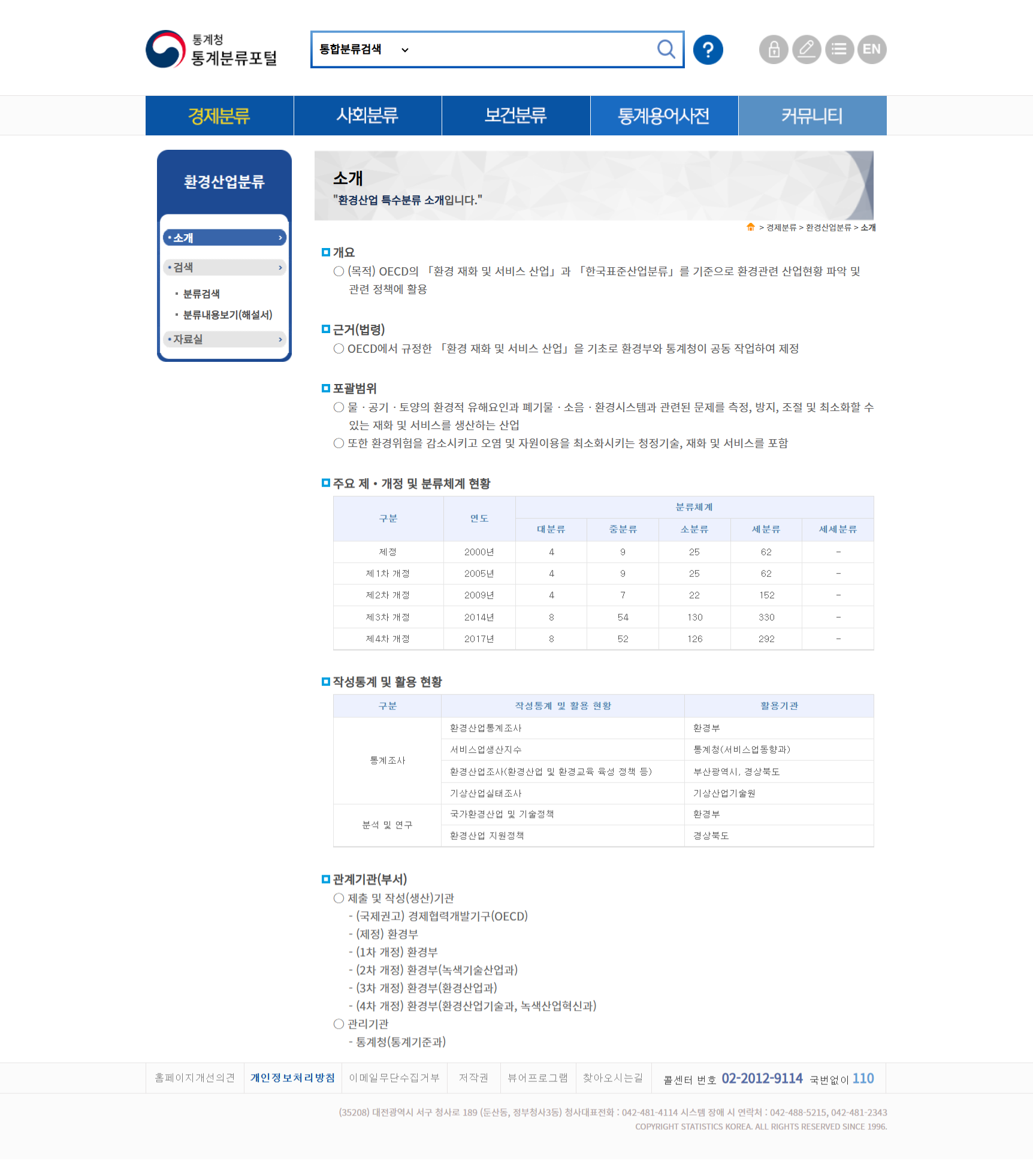Screen dimensions: 1033x1176
Task: Open the 커뮤니티 main menu
Action: pyautogui.click(x=812, y=116)
